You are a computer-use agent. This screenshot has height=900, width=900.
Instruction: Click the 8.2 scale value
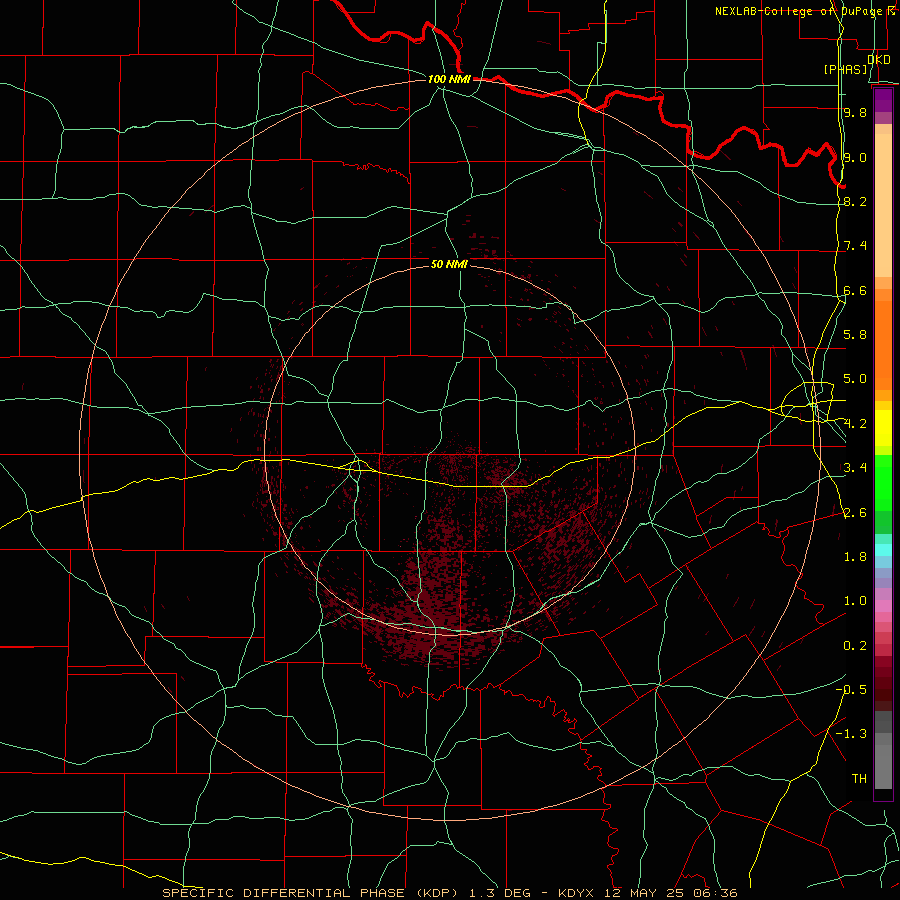[x=855, y=201]
